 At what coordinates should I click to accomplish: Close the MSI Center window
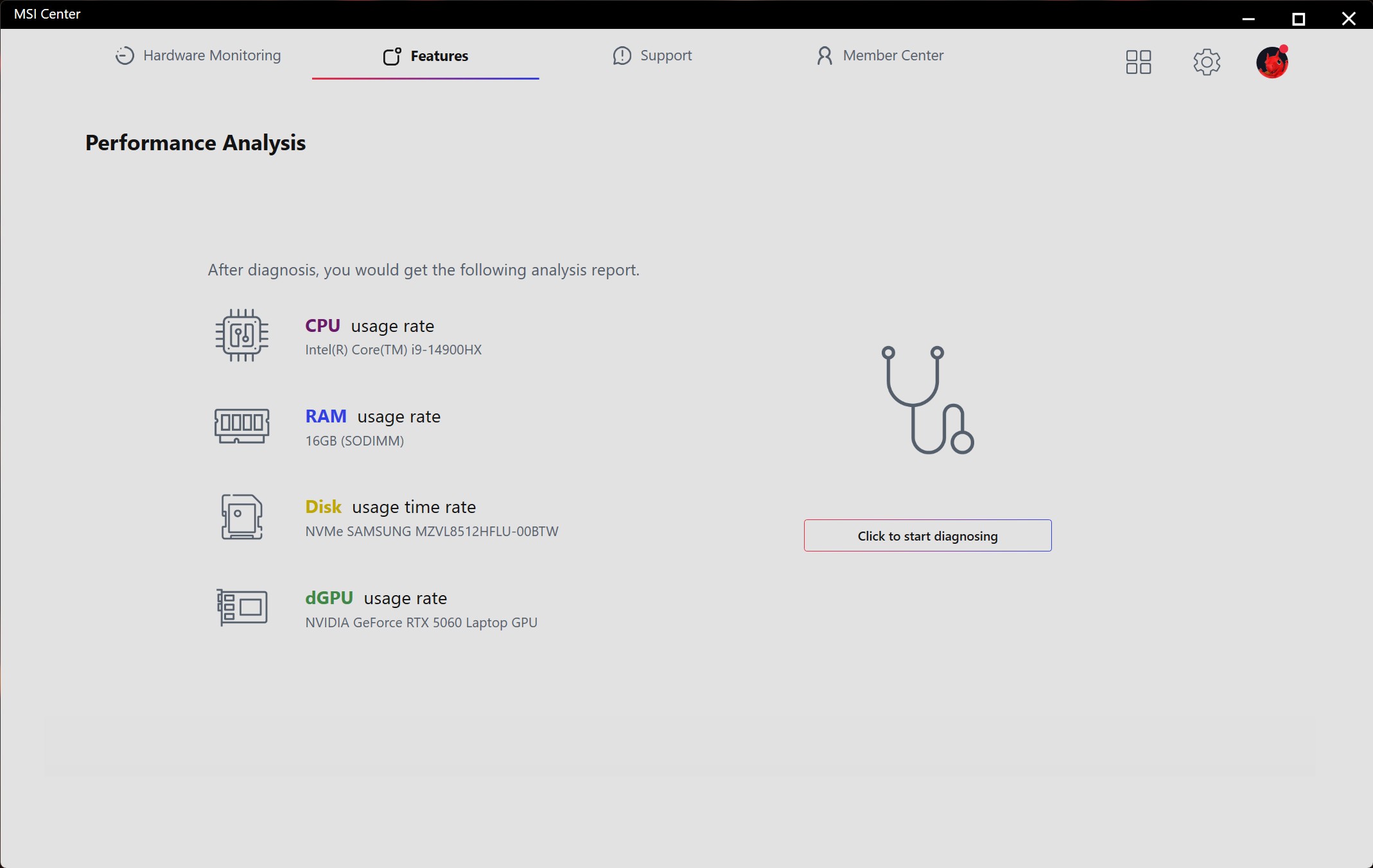pyautogui.click(x=1349, y=19)
